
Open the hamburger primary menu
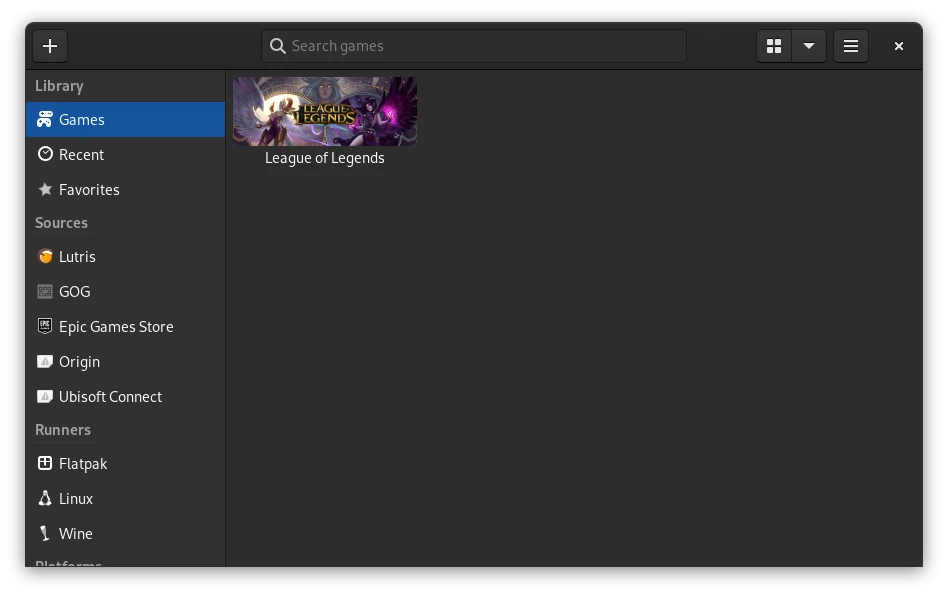(850, 45)
